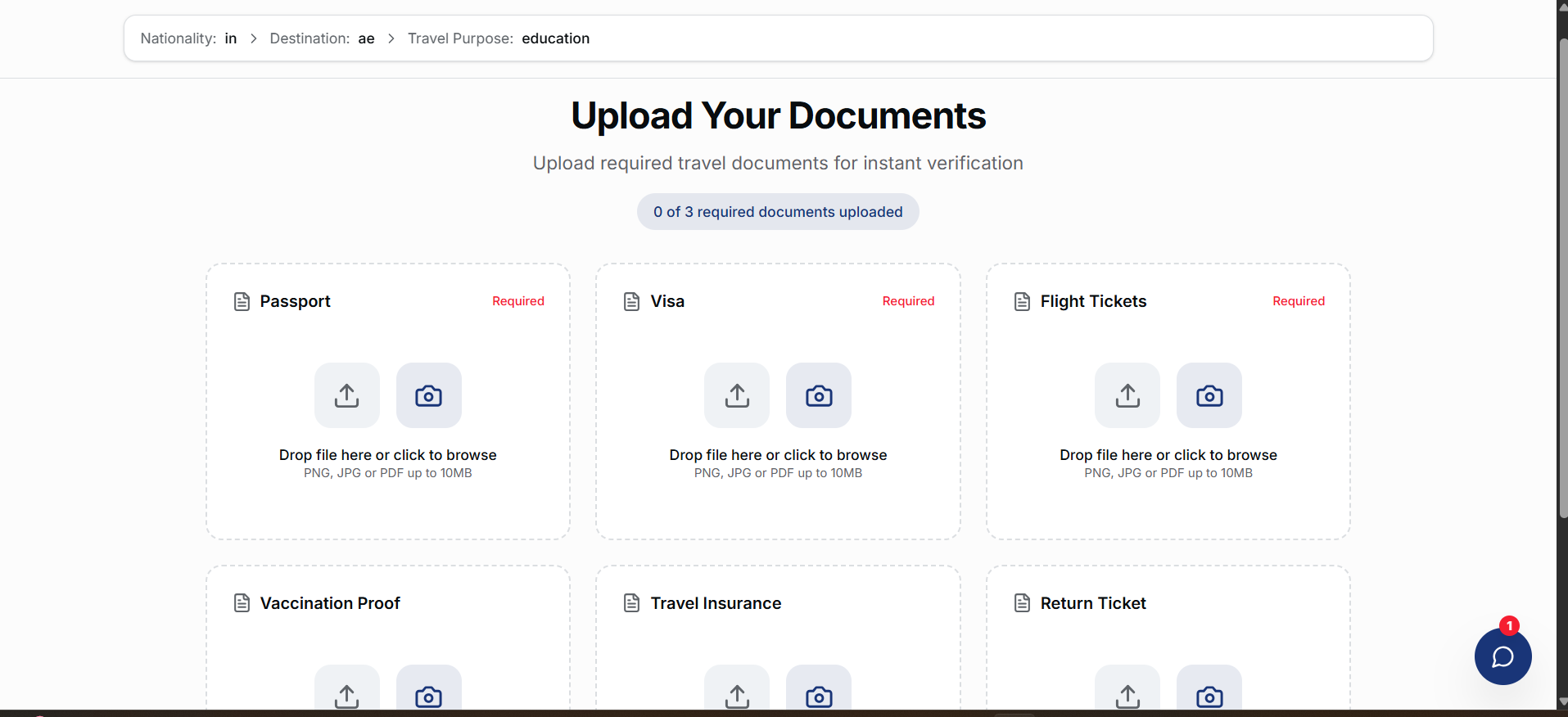Viewport: 1568px width, 717px height.
Task: Click the Flight Tickets upload icon
Action: pos(1127,395)
